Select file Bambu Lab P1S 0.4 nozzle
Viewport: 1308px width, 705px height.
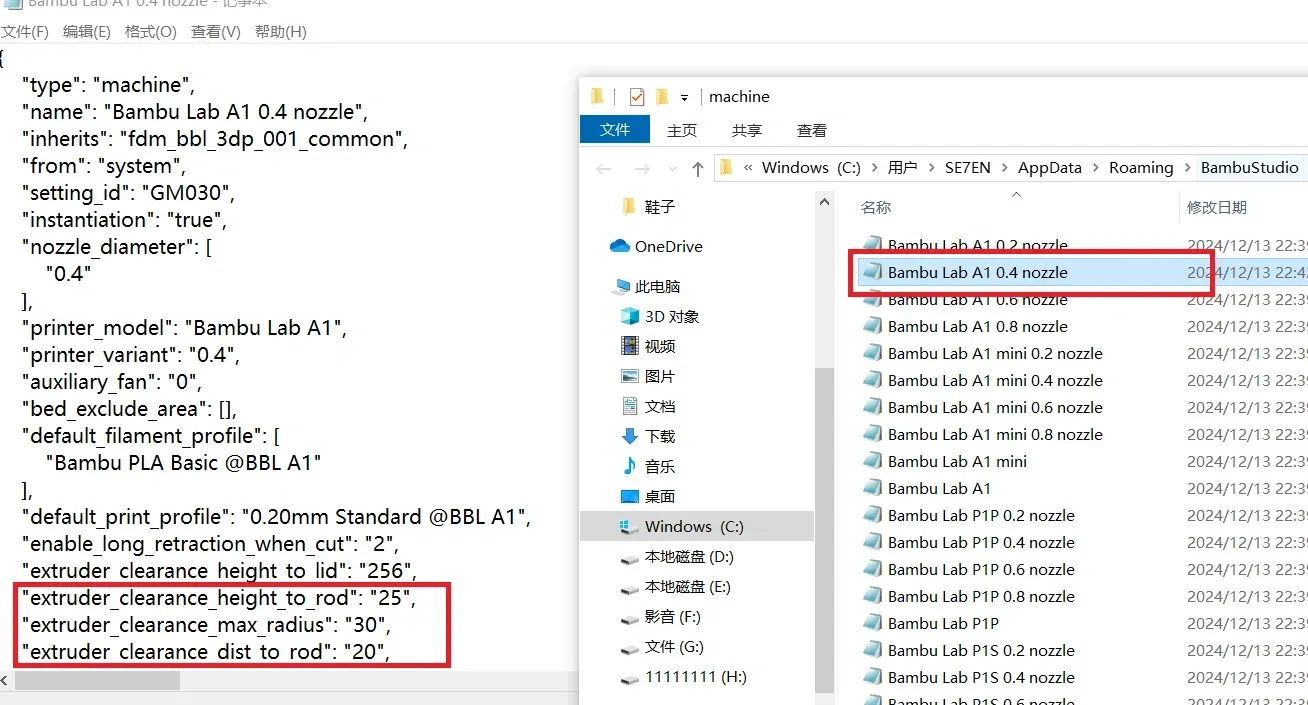(x=968, y=677)
